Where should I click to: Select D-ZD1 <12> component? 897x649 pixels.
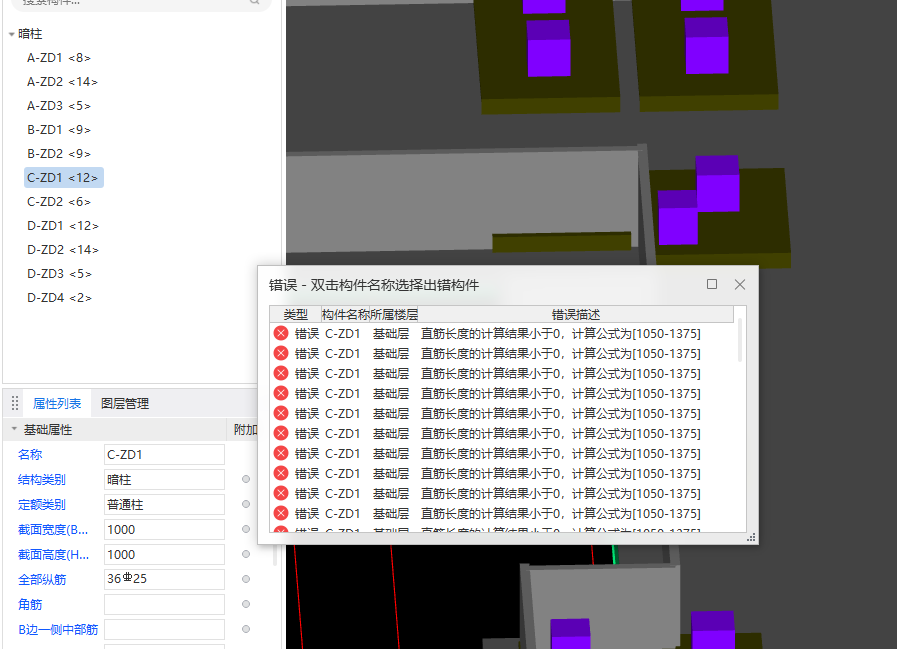pos(63,226)
